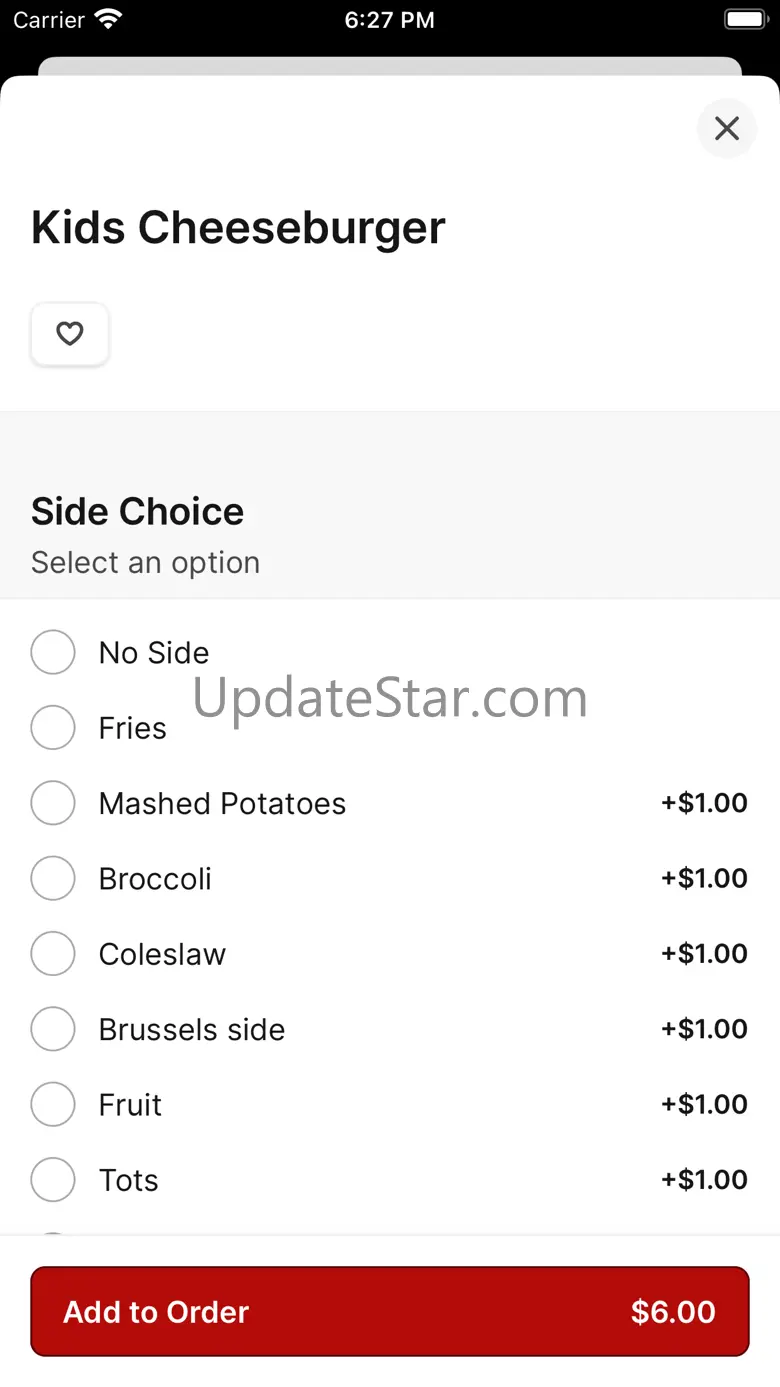
Task: Tap the background card behind sheet
Action: (x=390, y=66)
